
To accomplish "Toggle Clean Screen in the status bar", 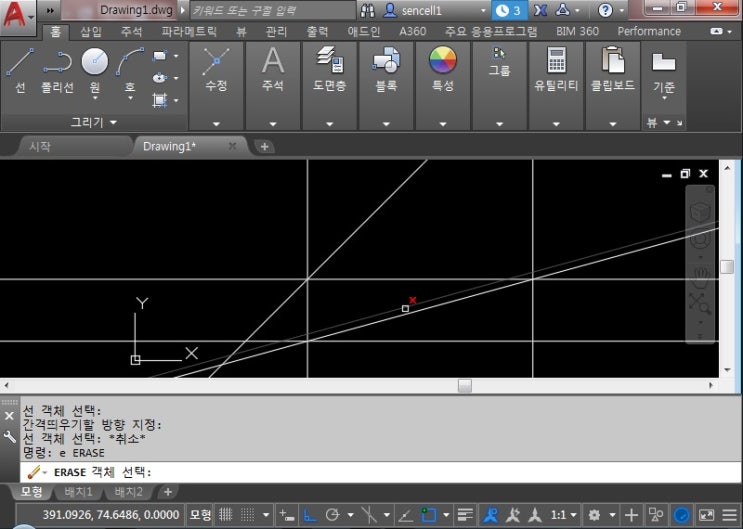I will pos(706,515).
